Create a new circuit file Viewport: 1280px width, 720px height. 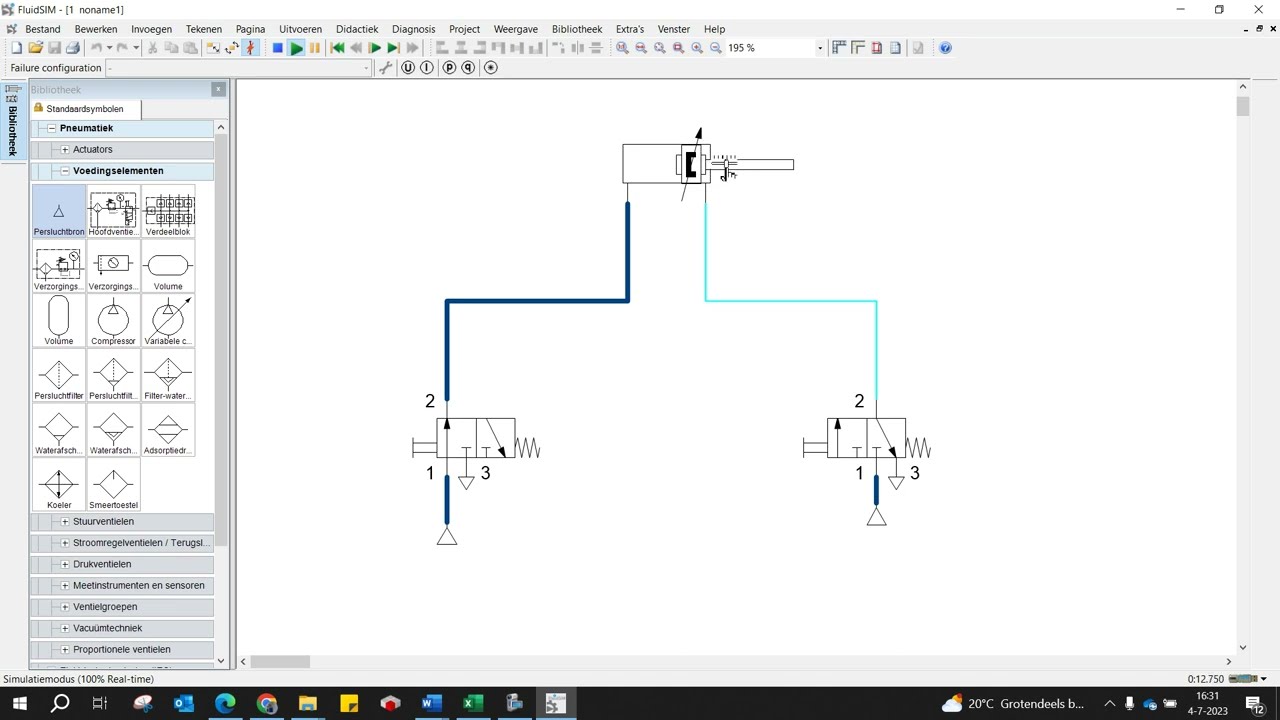[x=16, y=48]
